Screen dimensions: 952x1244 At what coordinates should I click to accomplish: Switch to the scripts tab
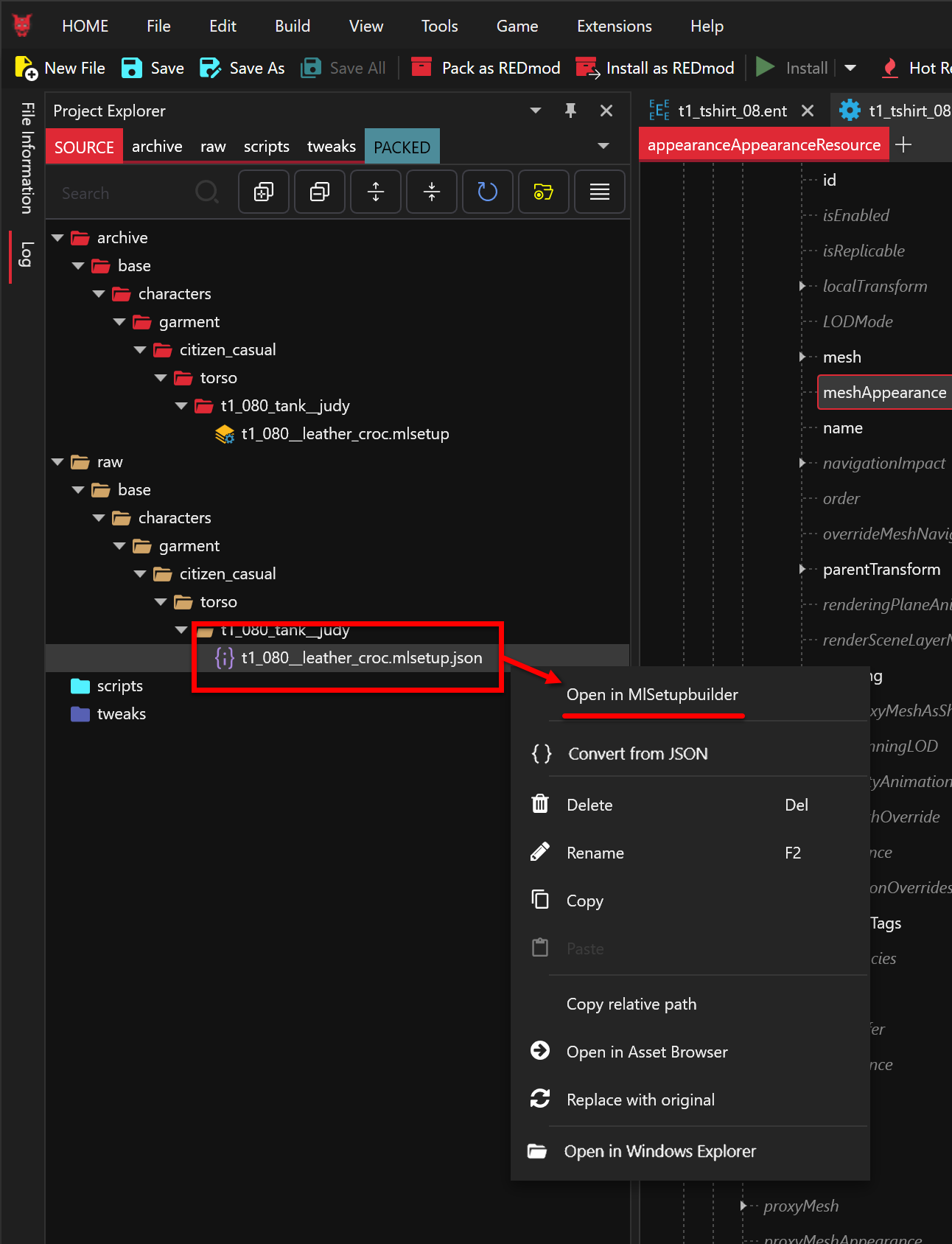pos(267,147)
